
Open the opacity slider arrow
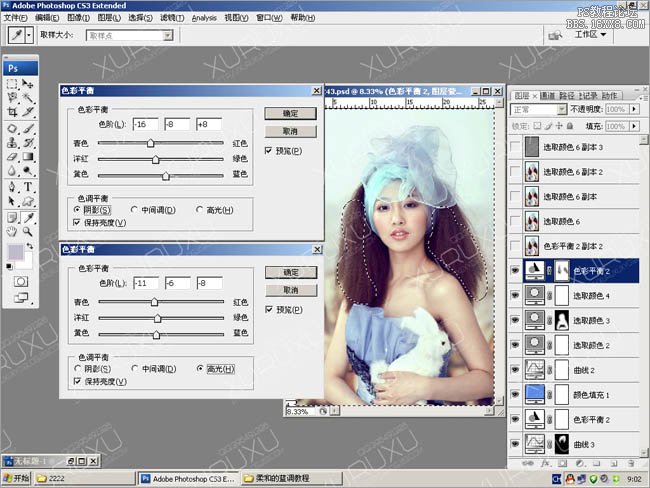(634, 109)
